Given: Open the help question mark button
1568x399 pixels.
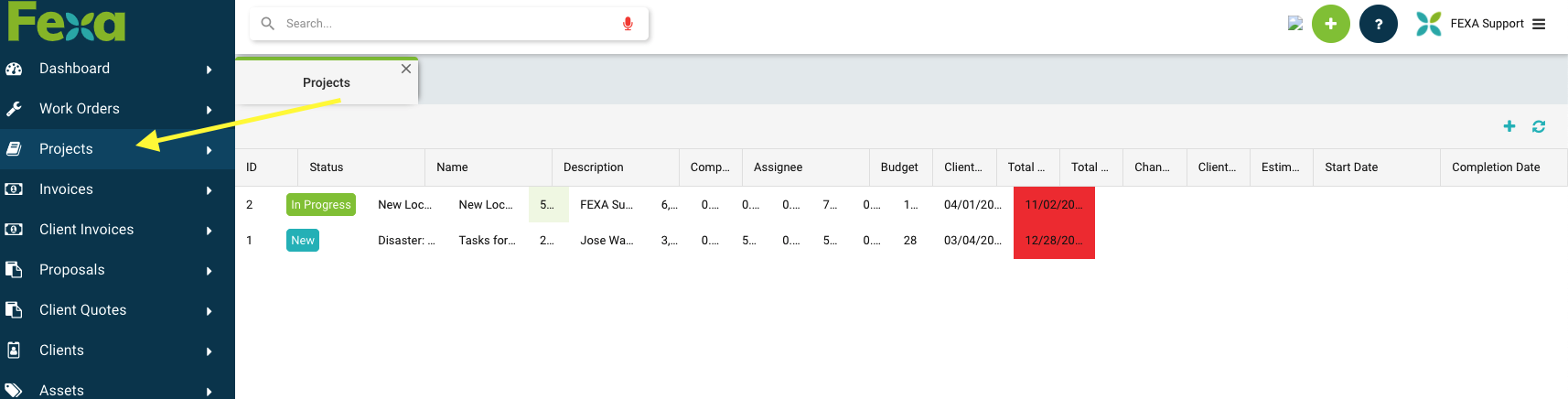Looking at the screenshot, I should pyautogui.click(x=1378, y=24).
